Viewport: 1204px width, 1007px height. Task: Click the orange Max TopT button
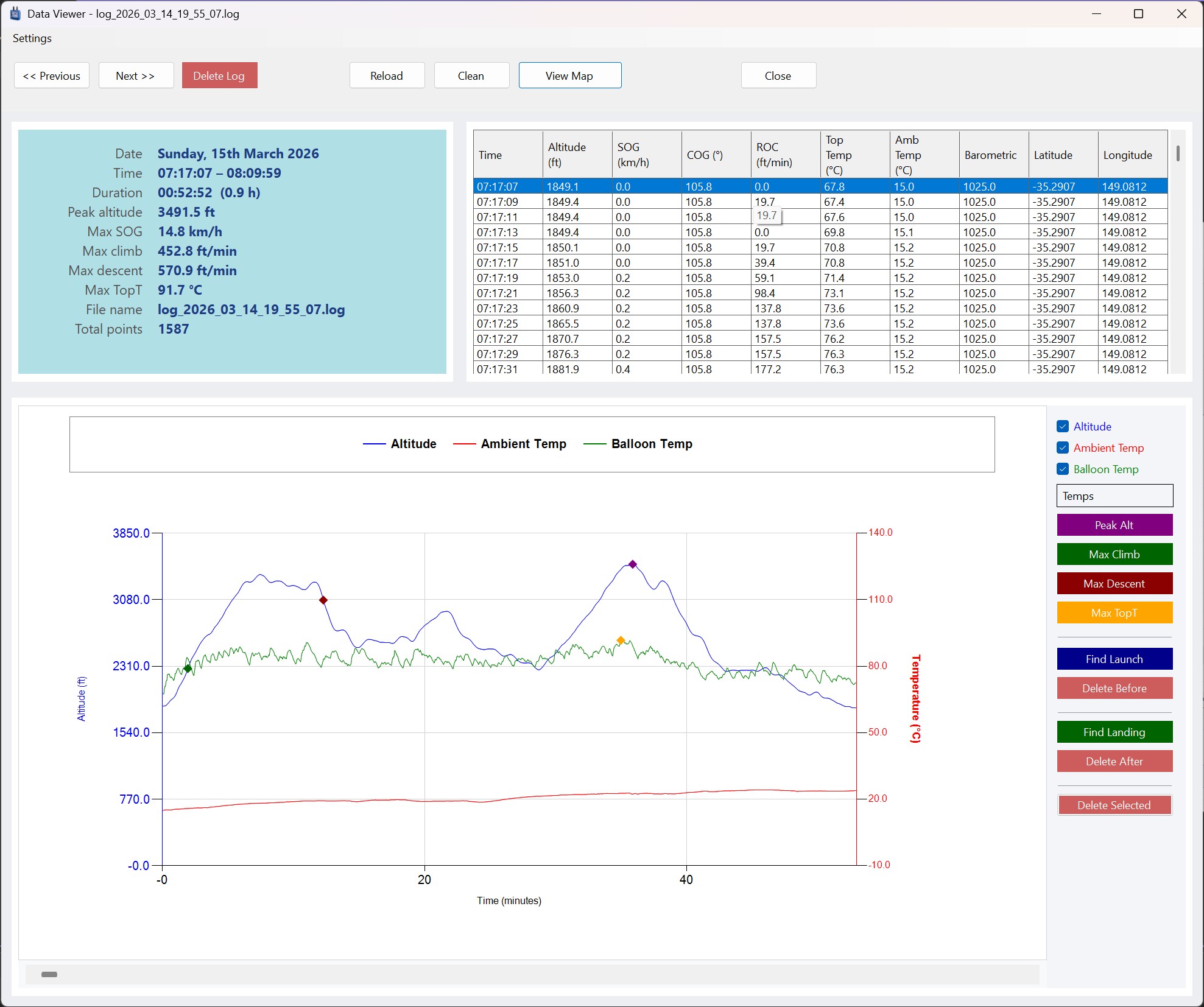click(x=1114, y=612)
